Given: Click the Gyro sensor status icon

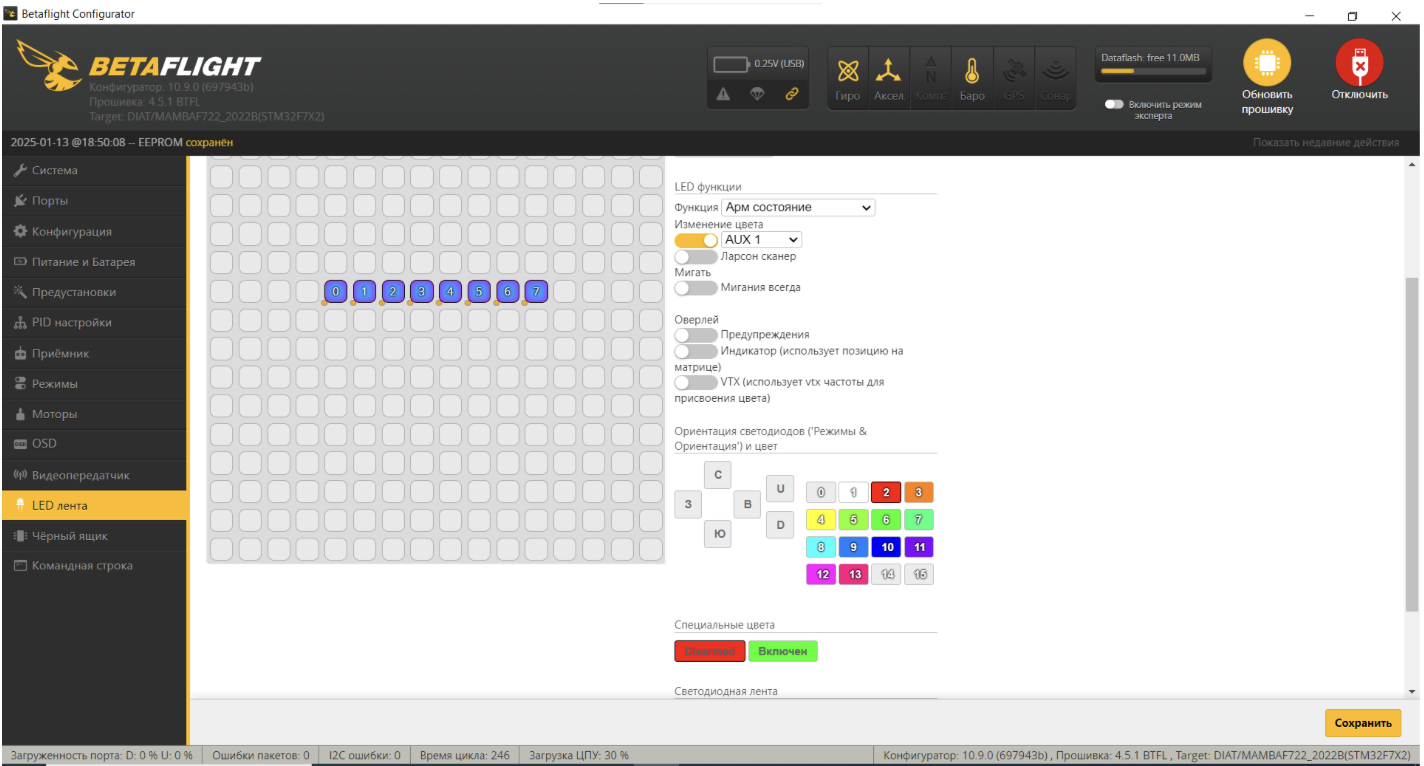Looking at the screenshot, I should tap(847, 72).
